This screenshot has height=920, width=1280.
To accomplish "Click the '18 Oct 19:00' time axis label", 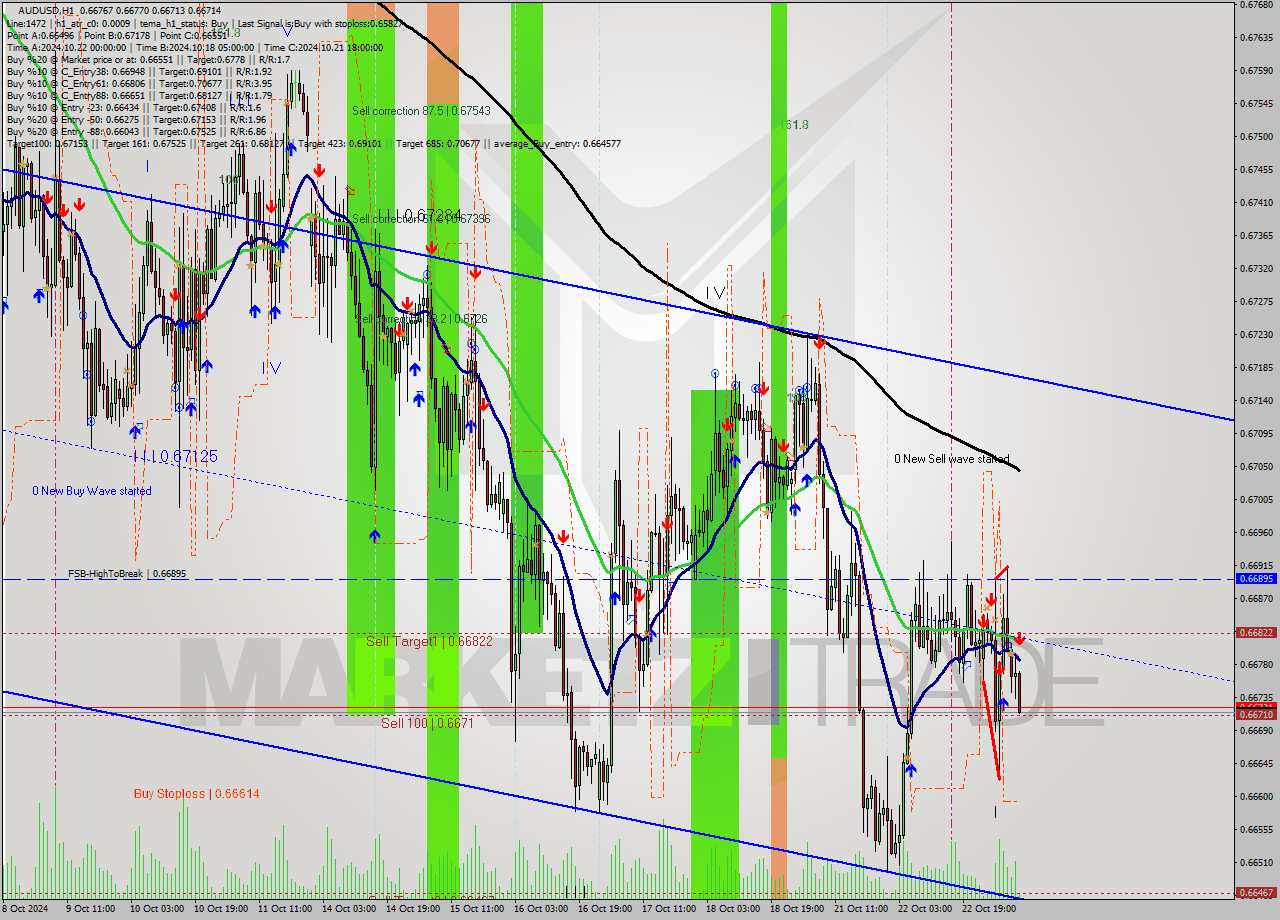I will pyautogui.click(x=797, y=909).
